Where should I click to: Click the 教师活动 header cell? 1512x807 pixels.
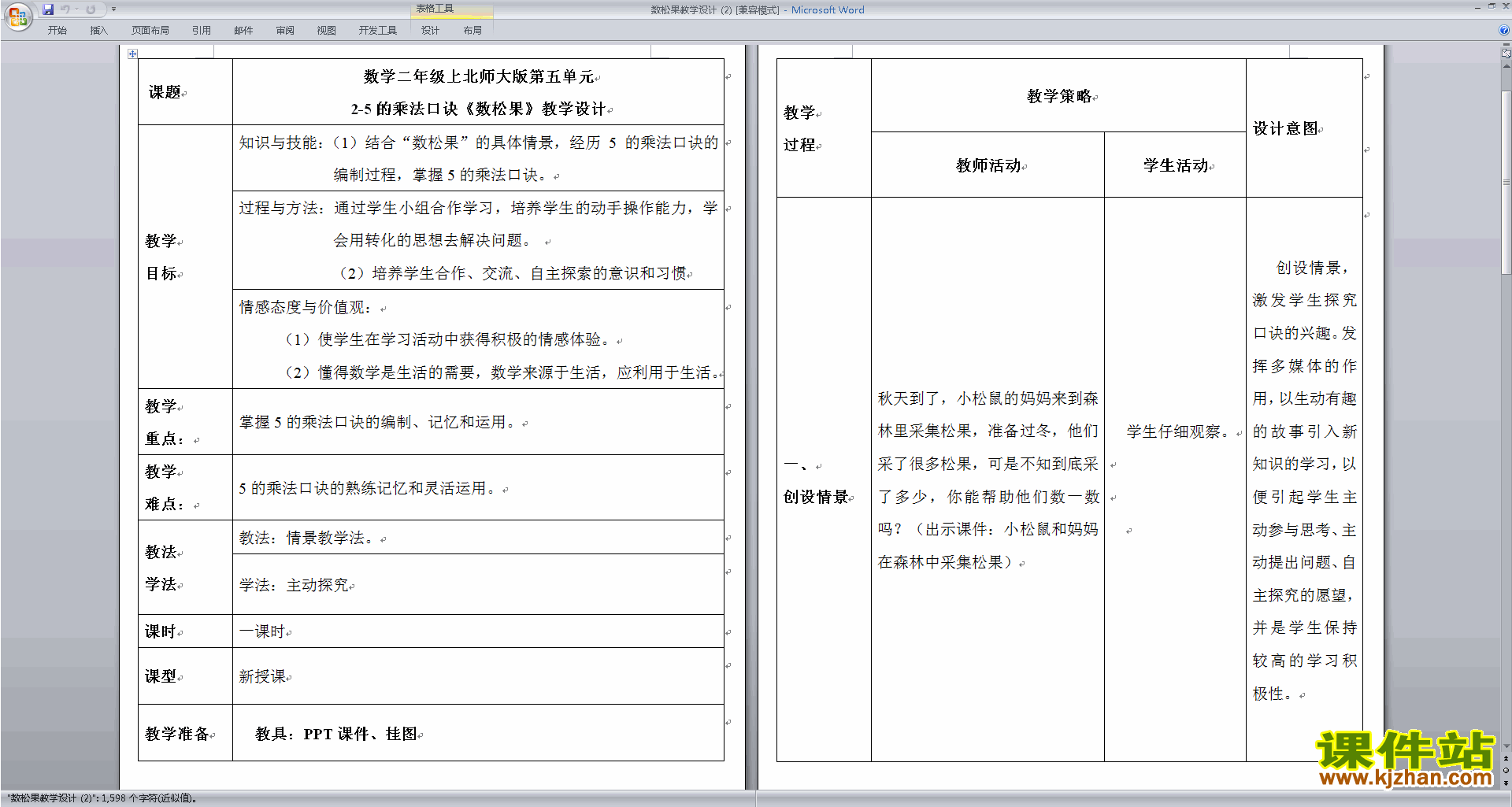(x=988, y=165)
